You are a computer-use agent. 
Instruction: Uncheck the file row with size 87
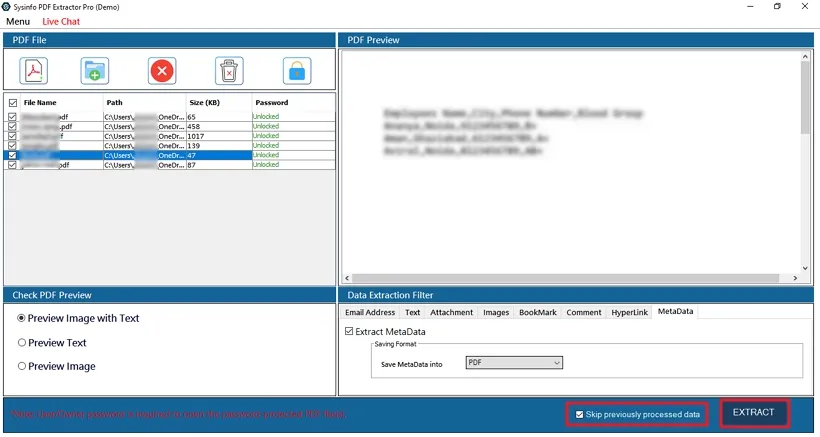point(13,165)
